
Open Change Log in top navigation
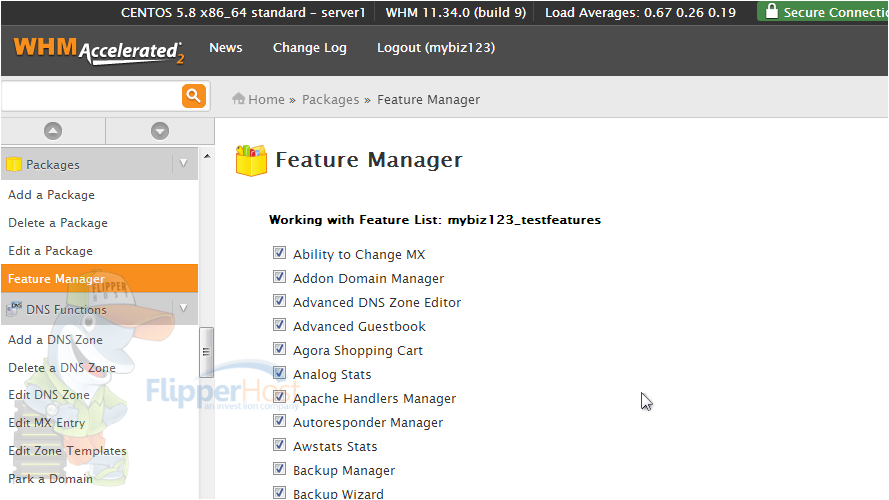click(x=310, y=48)
